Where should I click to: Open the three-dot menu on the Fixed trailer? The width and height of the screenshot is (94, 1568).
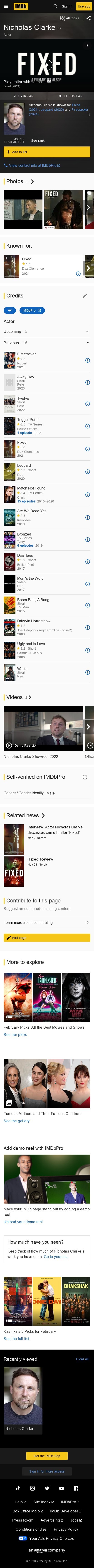tap(87, 46)
